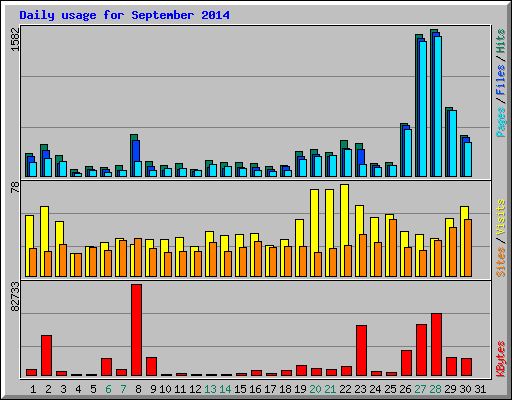
Task: Click the 82733 axis label of the KBytes chart
Action: coord(16,297)
